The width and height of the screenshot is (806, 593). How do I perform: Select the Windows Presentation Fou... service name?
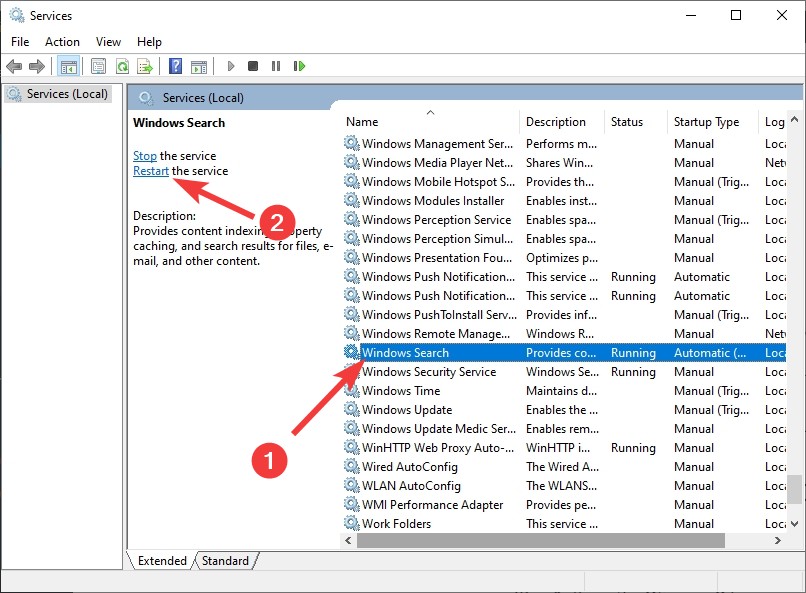pyautogui.click(x=437, y=258)
